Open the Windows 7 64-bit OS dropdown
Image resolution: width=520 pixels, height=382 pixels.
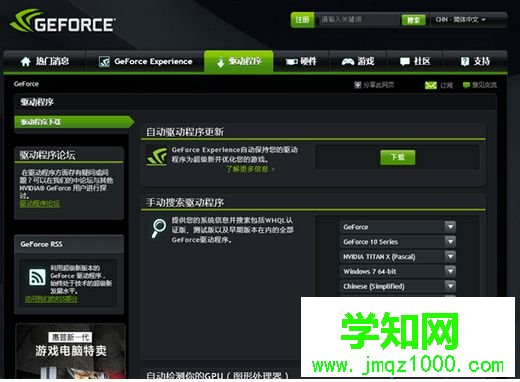(x=398, y=271)
